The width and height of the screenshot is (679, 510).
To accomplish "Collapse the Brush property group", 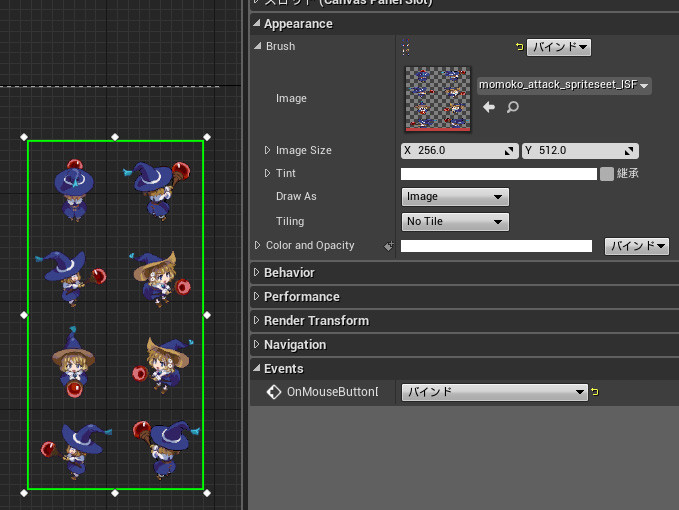I will 258,46.
